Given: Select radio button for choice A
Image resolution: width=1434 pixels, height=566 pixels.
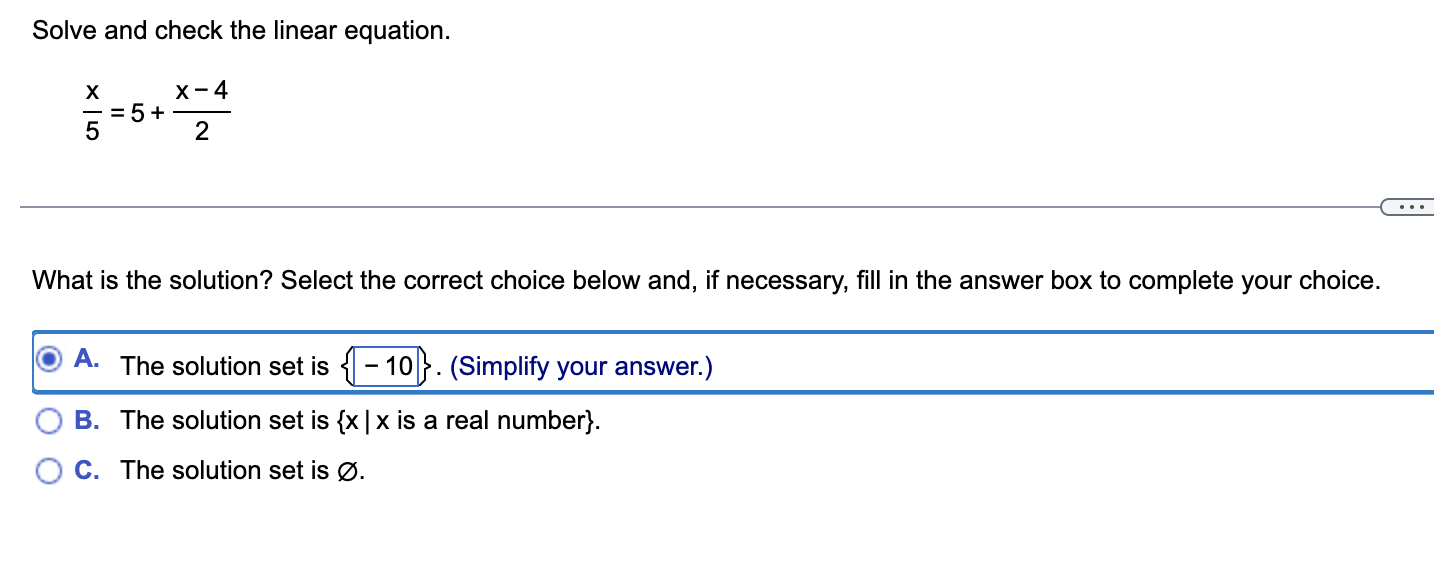Looking at the screenshot, I should pos(49,359).
